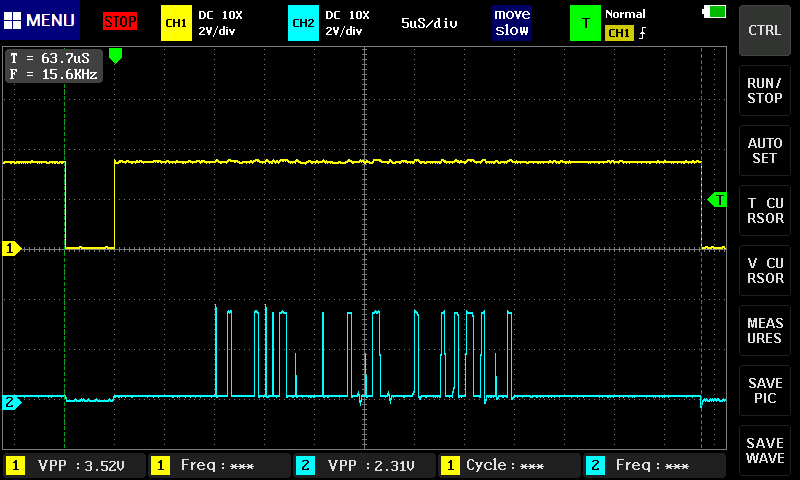Click SAVE WAVE button
Viewport: 800px width, 480px height.
(x=764, y=450)
